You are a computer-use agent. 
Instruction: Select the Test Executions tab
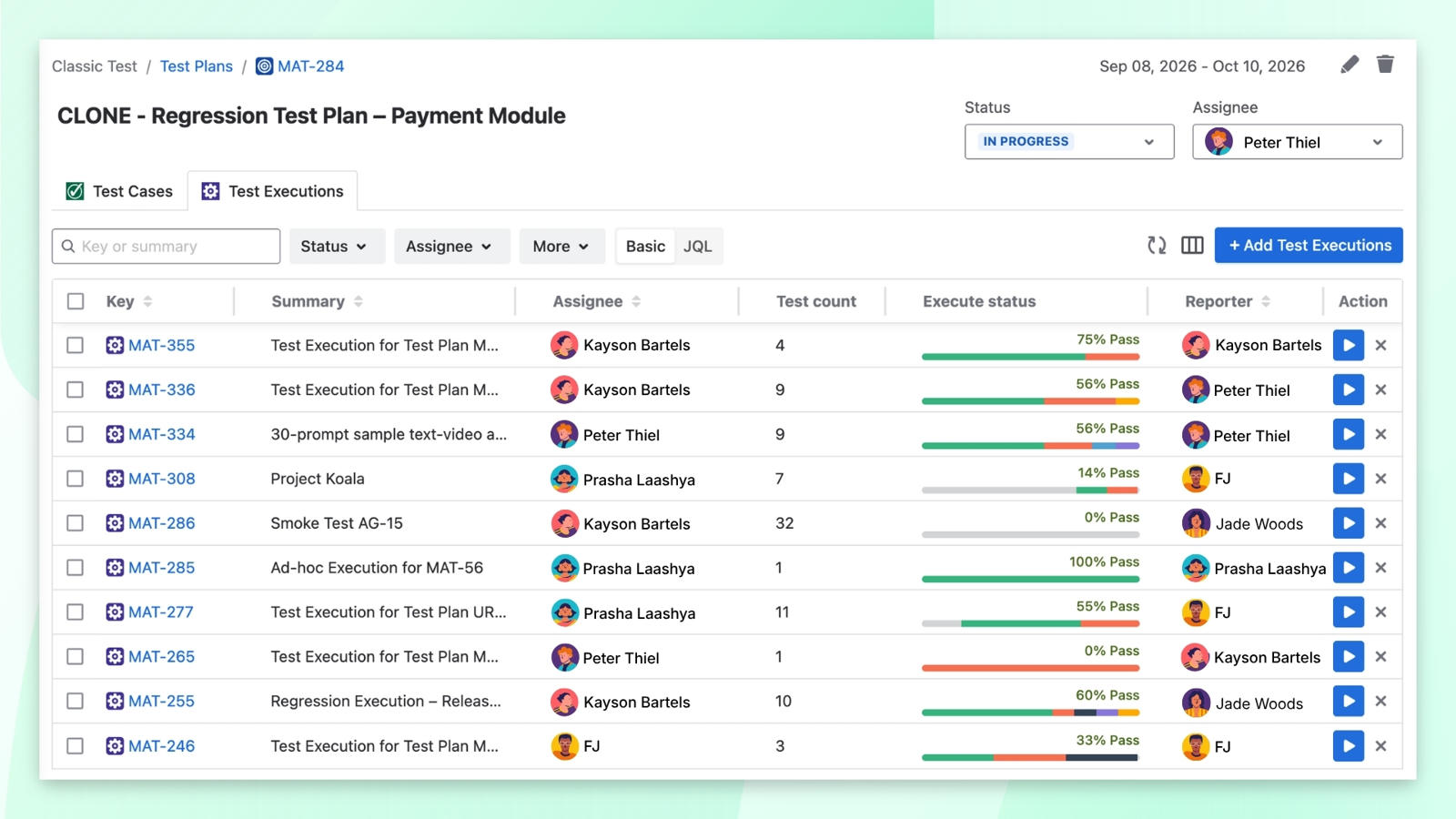coord(272,191)
